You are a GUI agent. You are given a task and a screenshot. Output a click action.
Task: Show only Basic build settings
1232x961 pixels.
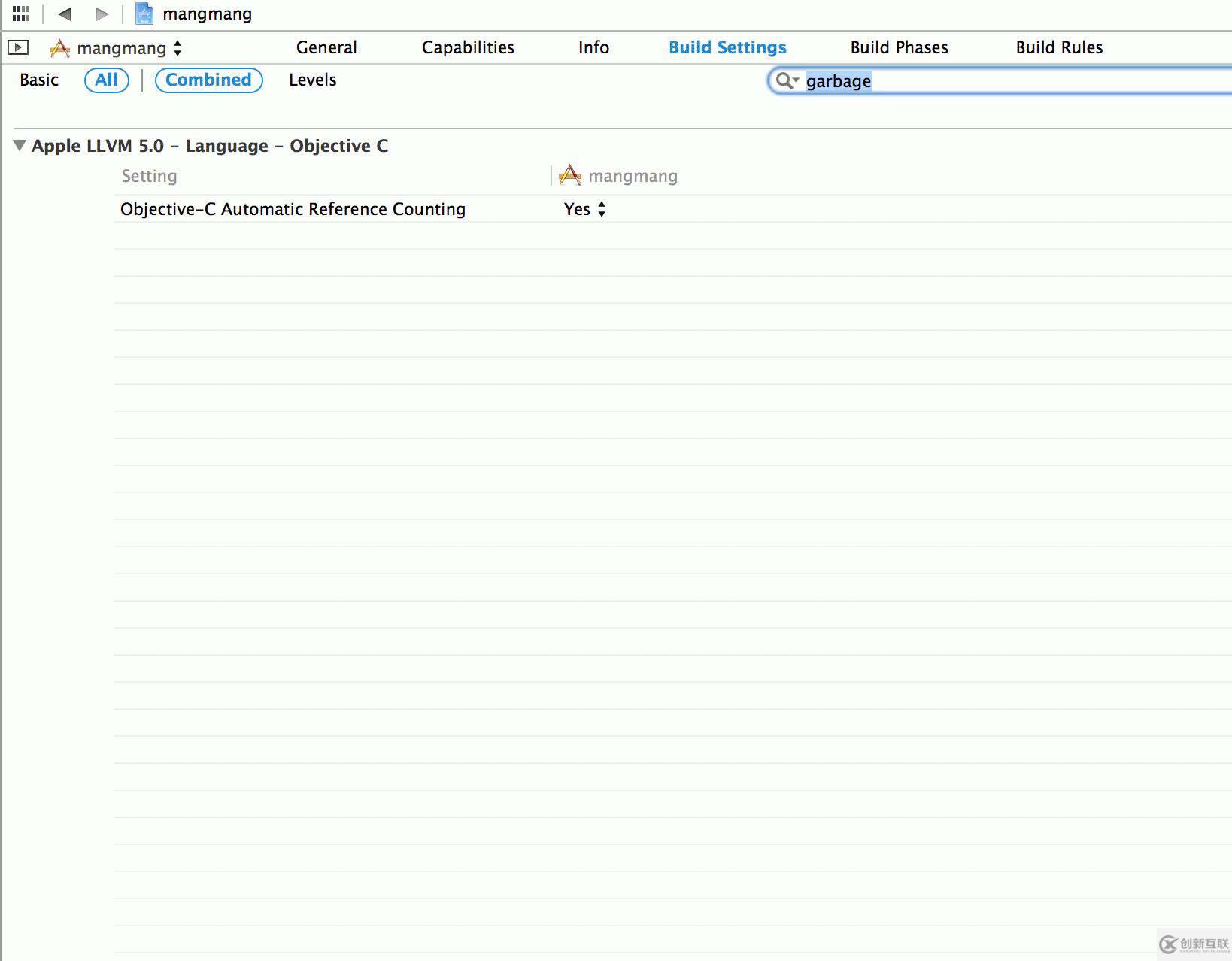pyautogui.click(x=39, y=80)
